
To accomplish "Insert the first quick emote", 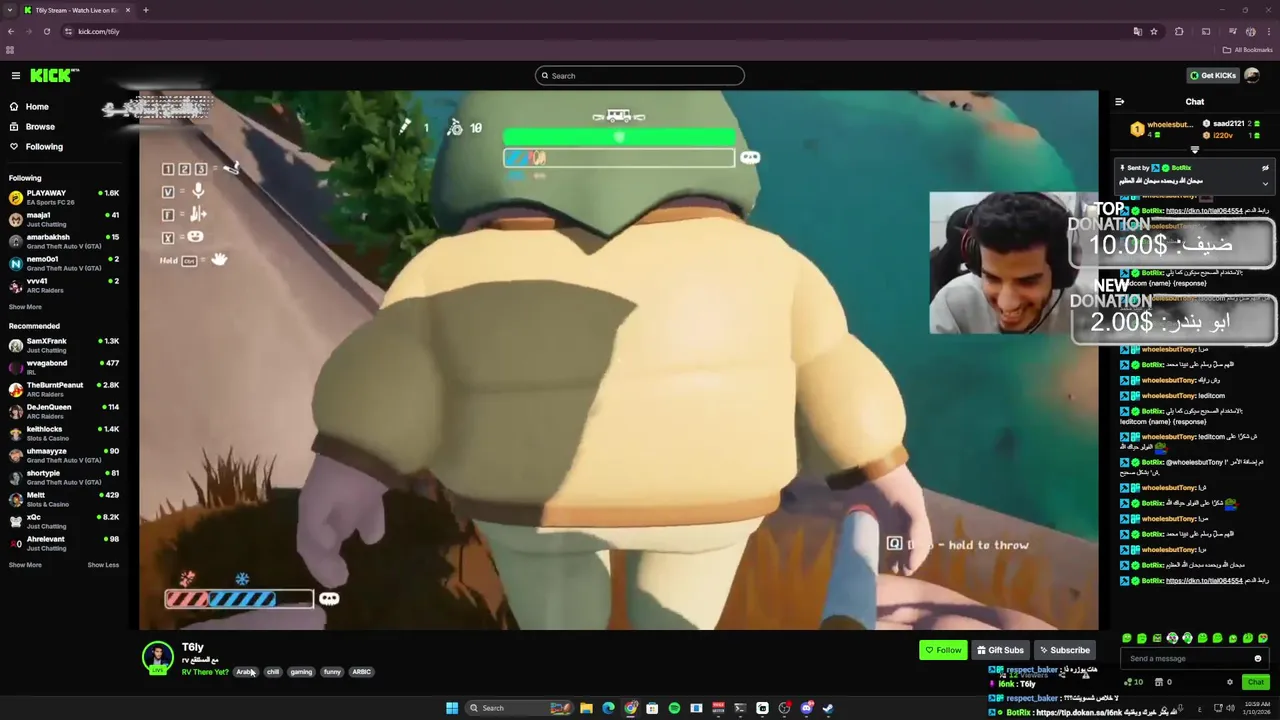I will coord(1127,638).
